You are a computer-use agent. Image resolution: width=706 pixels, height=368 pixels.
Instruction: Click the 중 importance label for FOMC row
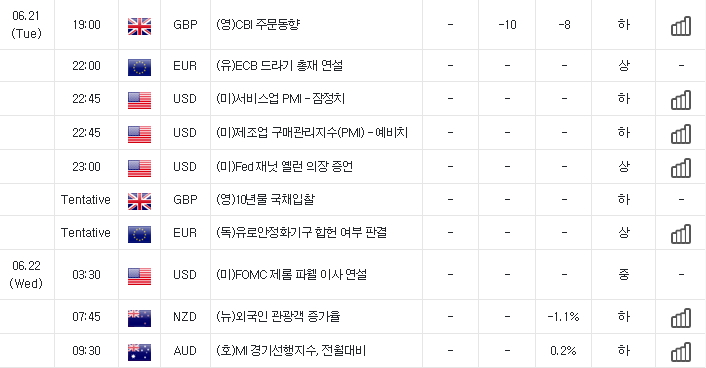point(624,274)
